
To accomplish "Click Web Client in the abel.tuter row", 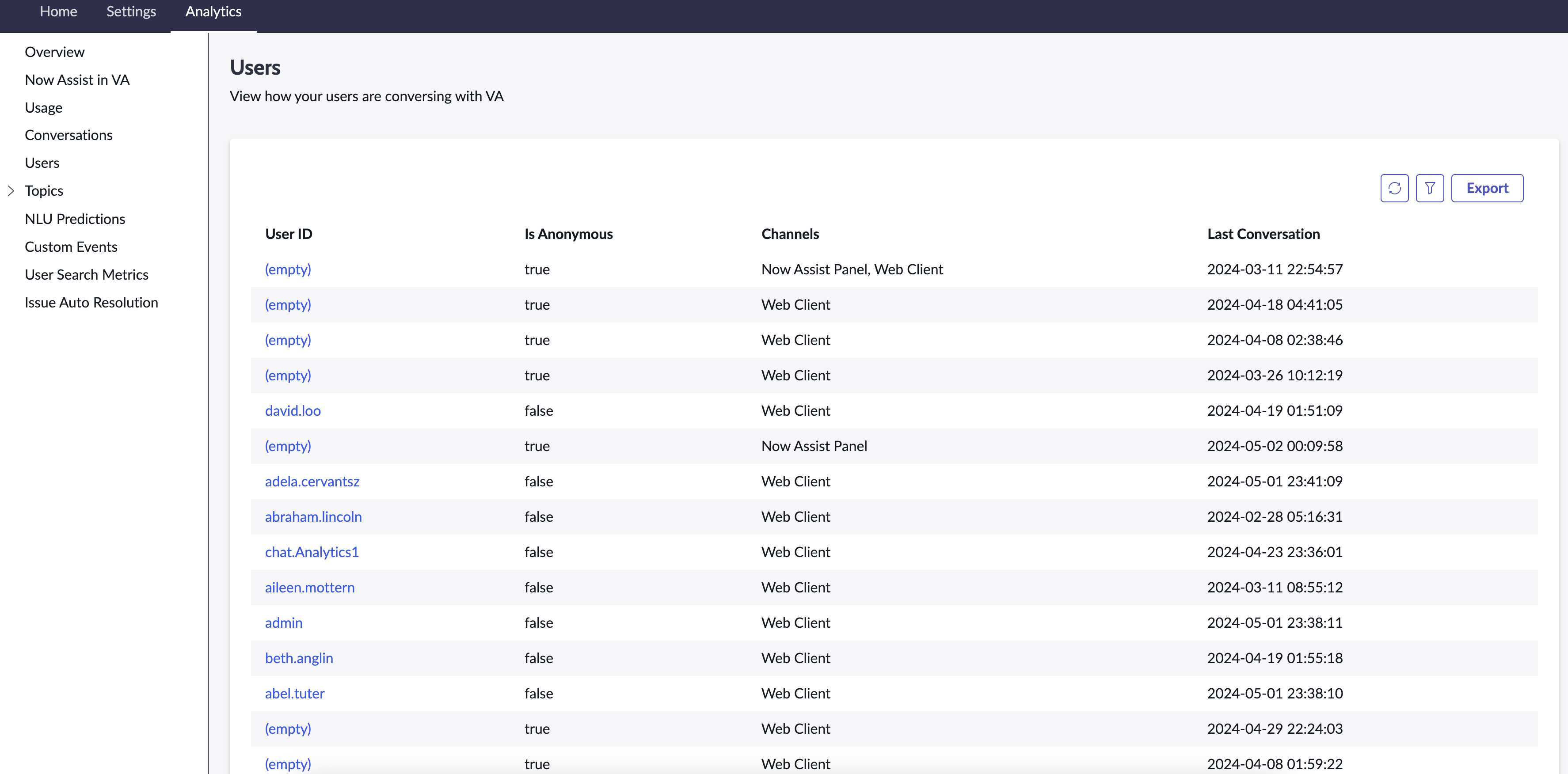I will pos(795,693).
